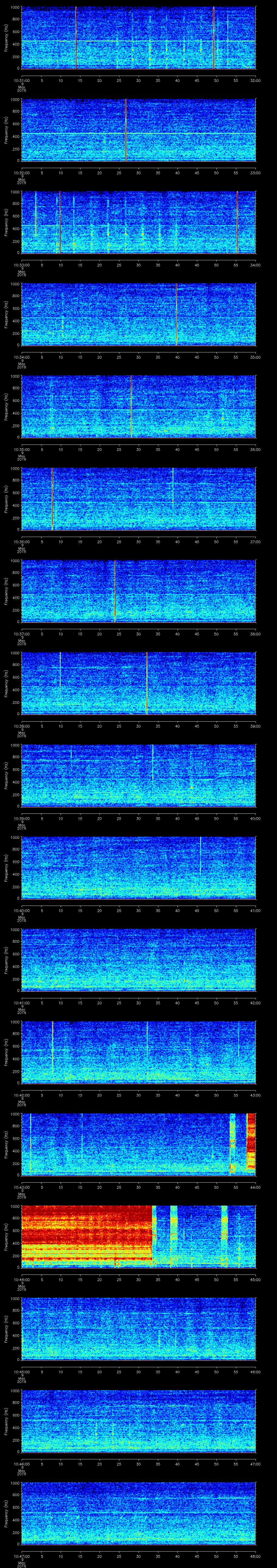This screenshot has width=277, height=1568.
Task: Open the 10:46:00 spectrogram panel
Action: point(138,1421)
